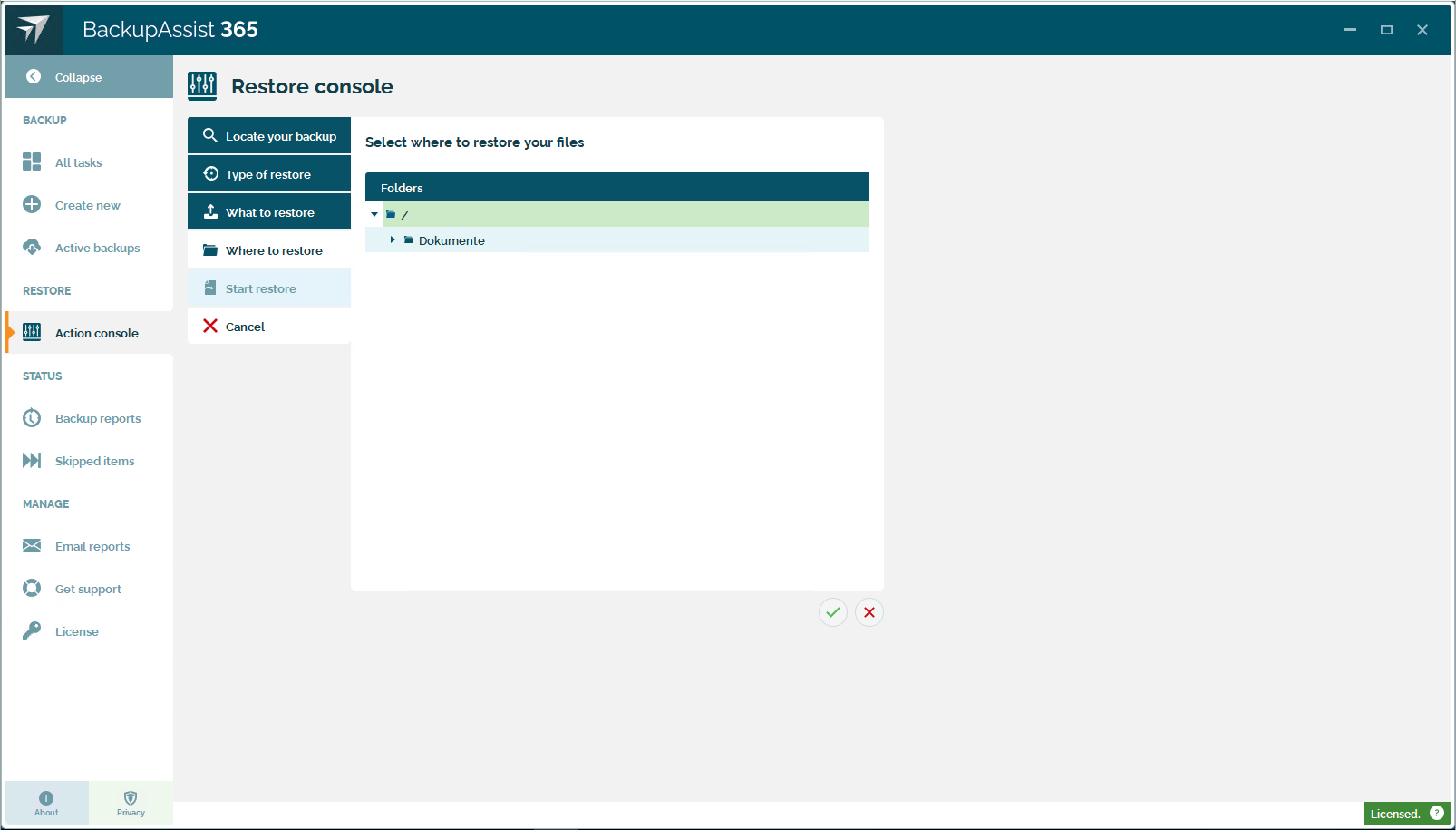Screen dimensions: 1456x830
Task: Click the red Cancel X icon
Action: pos(210,326)
